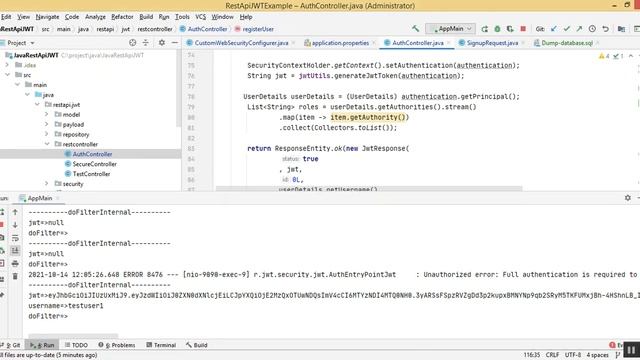Image resolution: width=640 pixels, height=360 pixels.
Task: Click registerUser in the breadcrumb bar
Action: (x=258, y=29)
